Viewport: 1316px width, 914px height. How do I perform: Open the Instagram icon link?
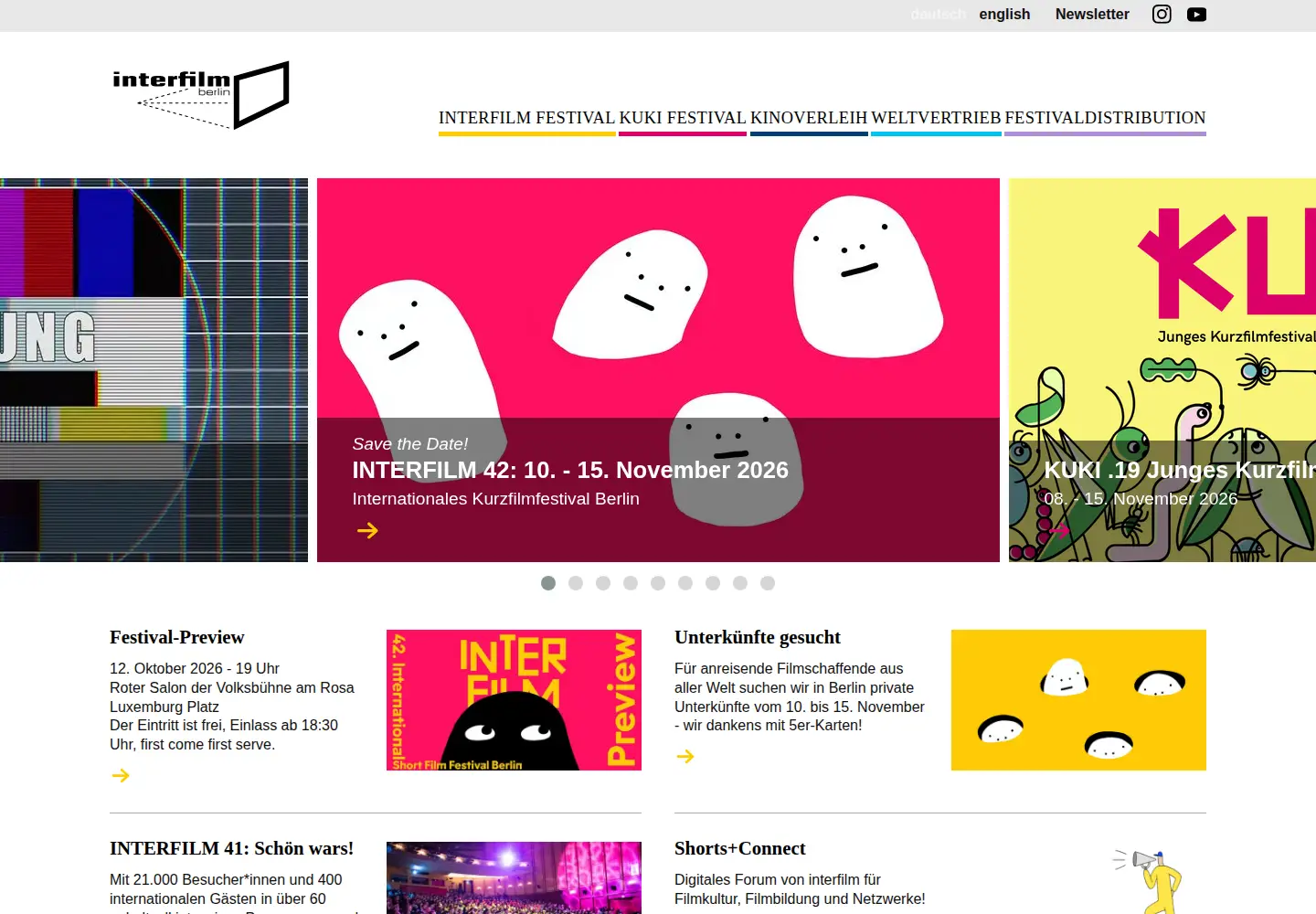click(x=1162, y=14)
